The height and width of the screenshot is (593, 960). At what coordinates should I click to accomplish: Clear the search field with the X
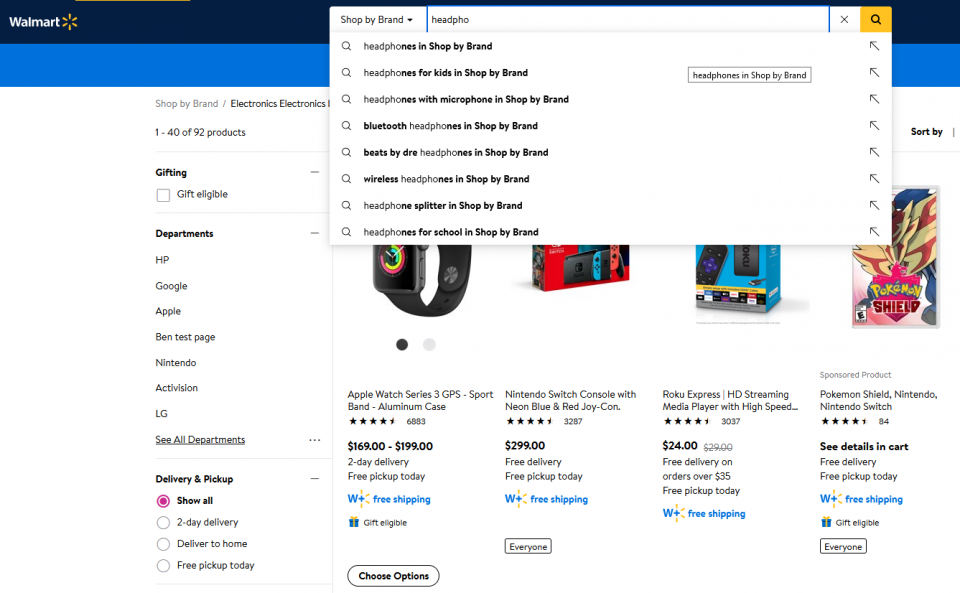click(x=844, y=20)
